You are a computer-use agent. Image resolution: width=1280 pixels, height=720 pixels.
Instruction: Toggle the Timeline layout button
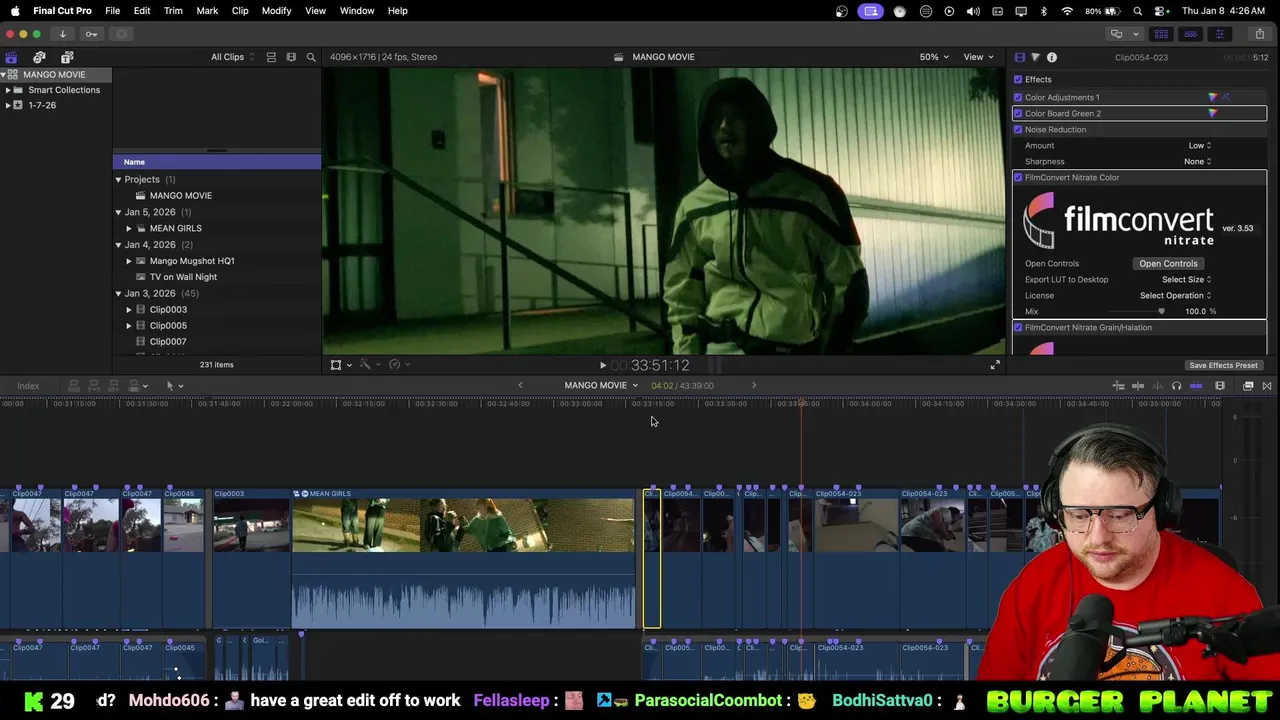coord(1190,34)
